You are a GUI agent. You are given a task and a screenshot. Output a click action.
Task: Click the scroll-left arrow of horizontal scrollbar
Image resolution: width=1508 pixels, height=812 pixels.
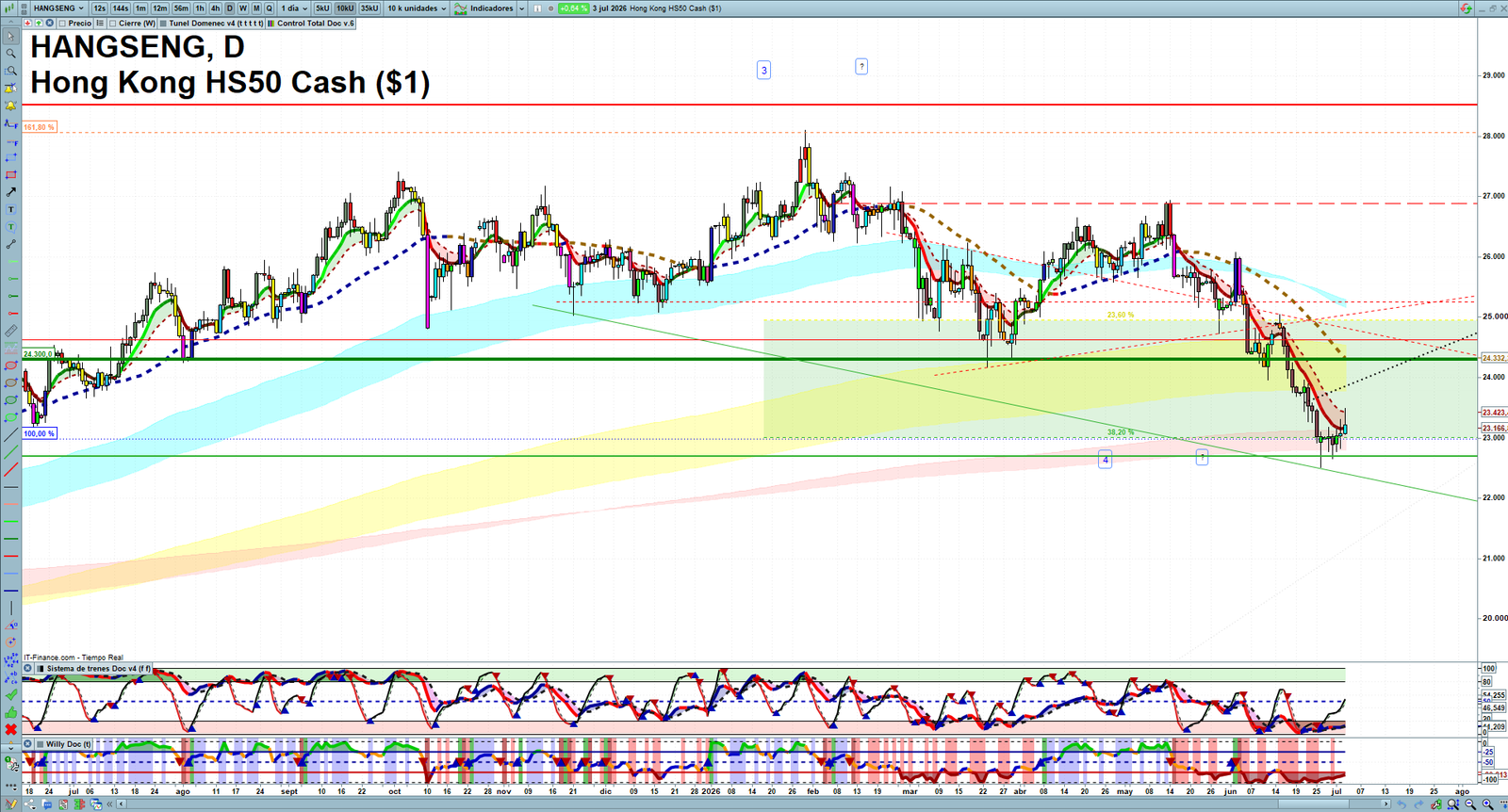pyautogui.click(x=121, y=804)
